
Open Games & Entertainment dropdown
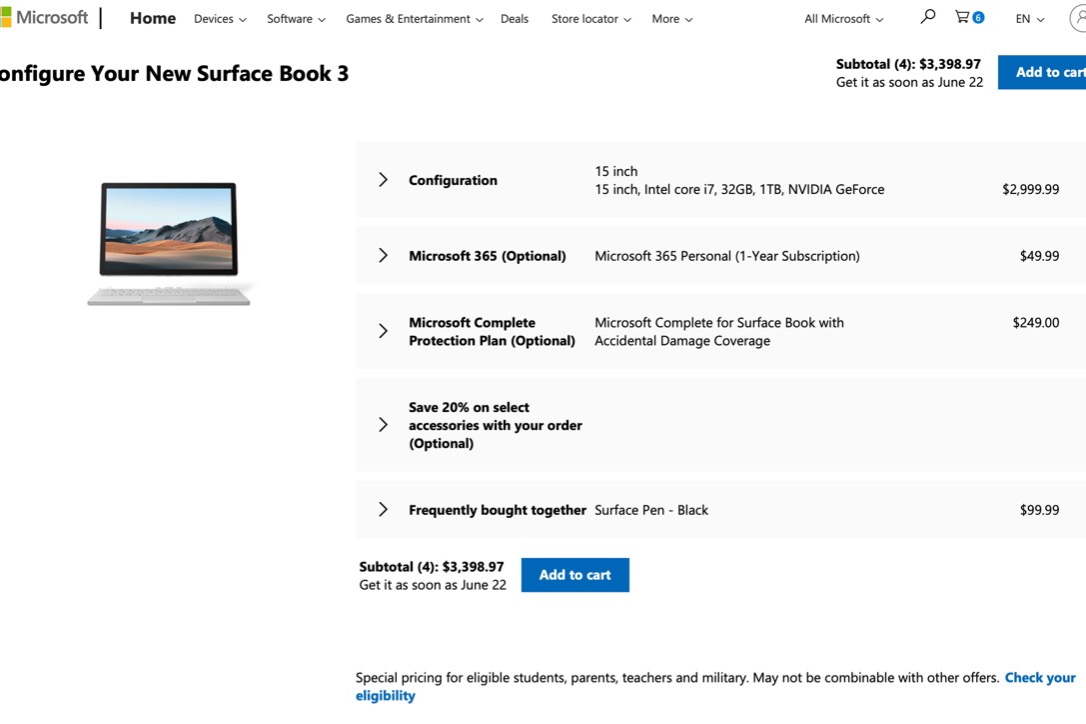pos(414,19)
